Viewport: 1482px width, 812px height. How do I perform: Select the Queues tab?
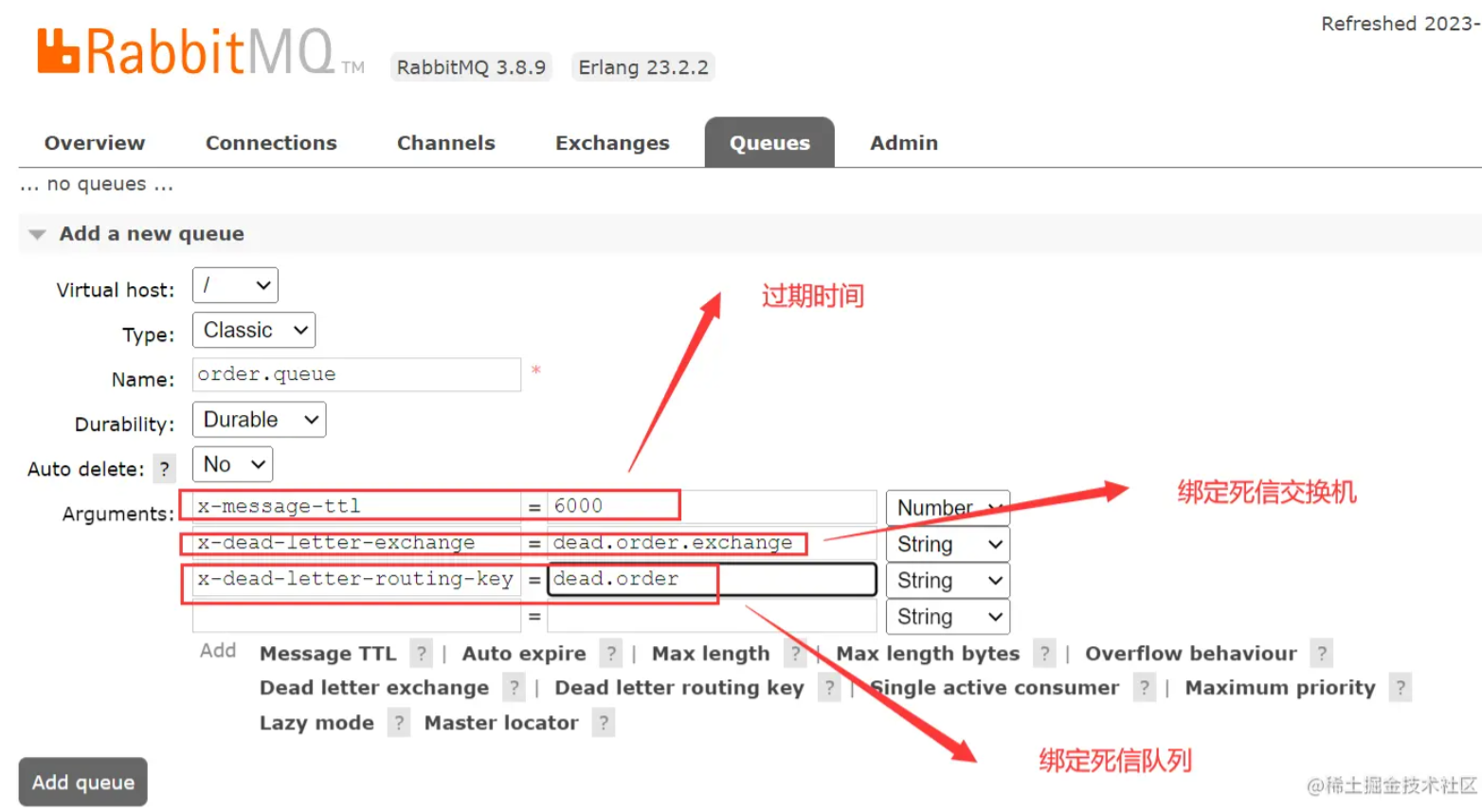(x=769, y=143)
